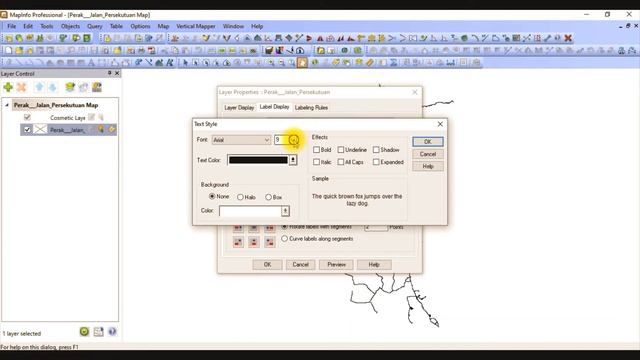Select the arrow Select tool
640x360 pixels.
pos(185,62)
